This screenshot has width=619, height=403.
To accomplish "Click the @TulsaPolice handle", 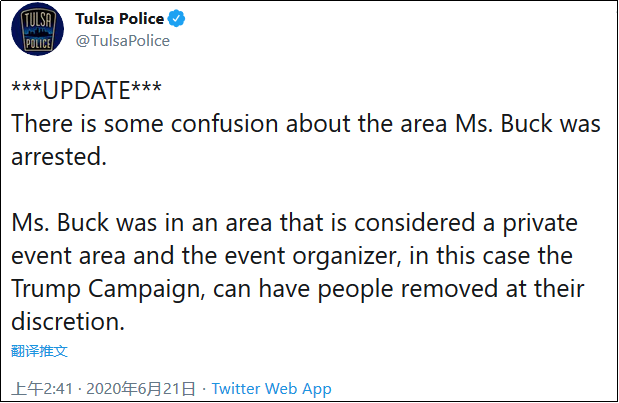I will coord(122,40).
